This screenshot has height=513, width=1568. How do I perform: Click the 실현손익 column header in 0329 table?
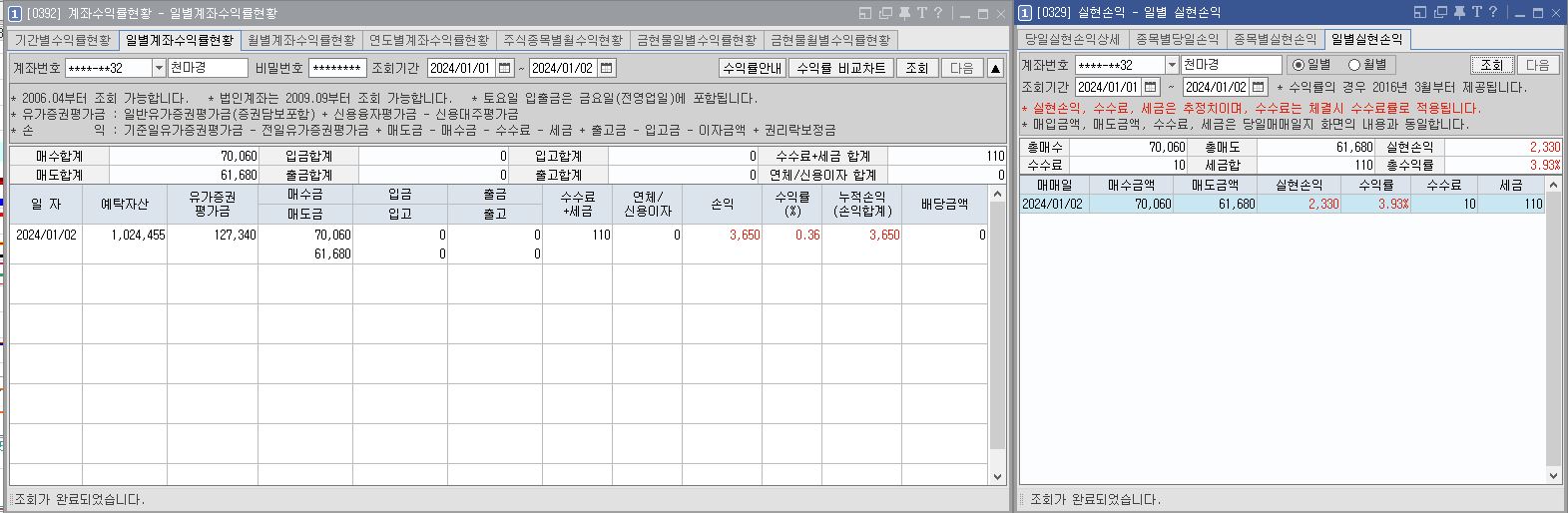pos(1299,185)
